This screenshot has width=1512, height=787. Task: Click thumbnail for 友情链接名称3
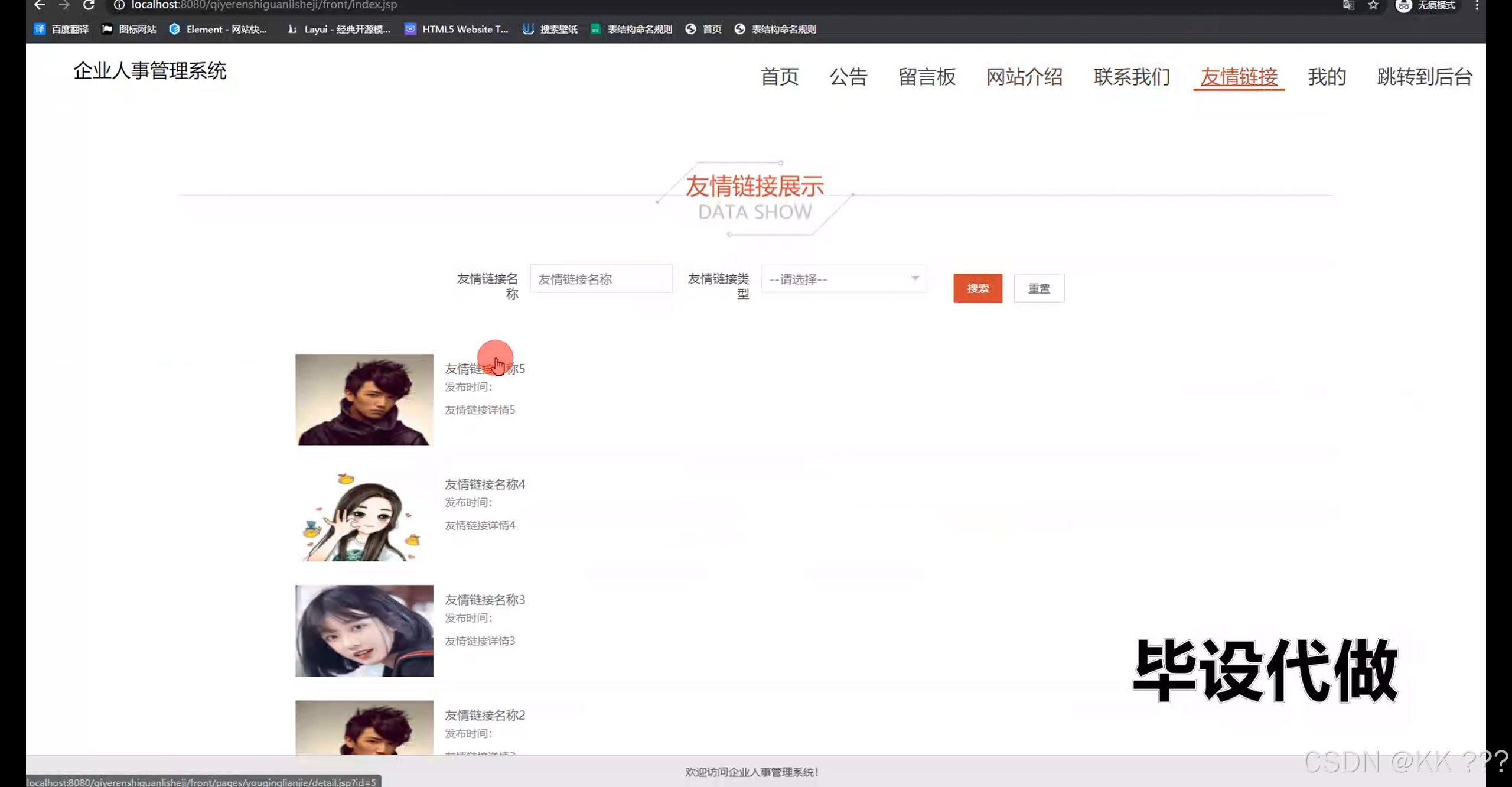364,630
